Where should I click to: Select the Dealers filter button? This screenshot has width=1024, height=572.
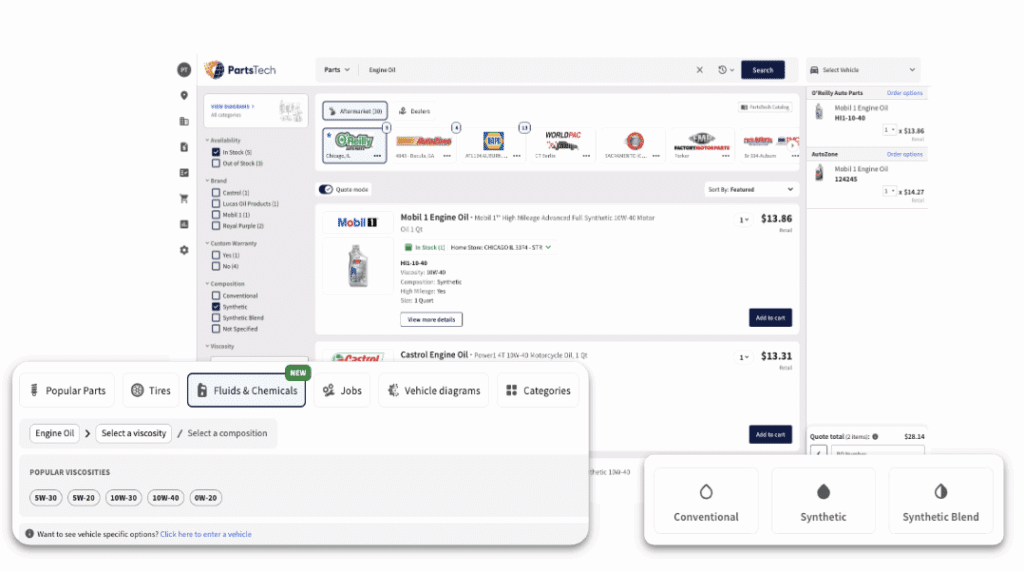click(415, 111)
